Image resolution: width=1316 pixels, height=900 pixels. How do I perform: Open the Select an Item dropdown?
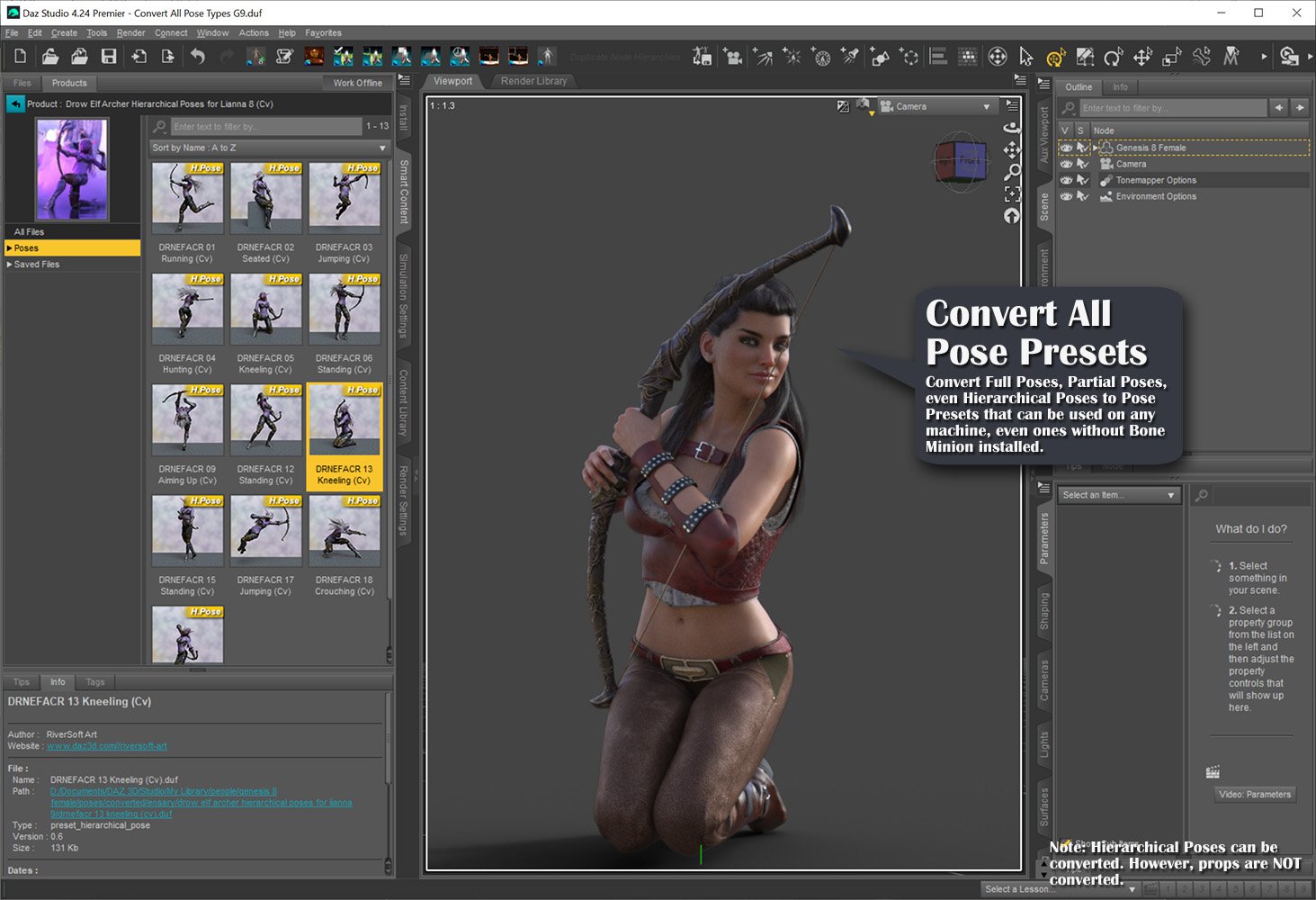[x=1118, y=494]
